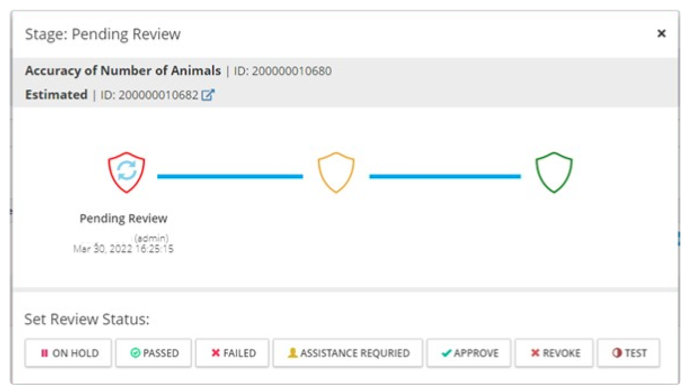Close the Stage: Pending Review dialog

point(661,33)
